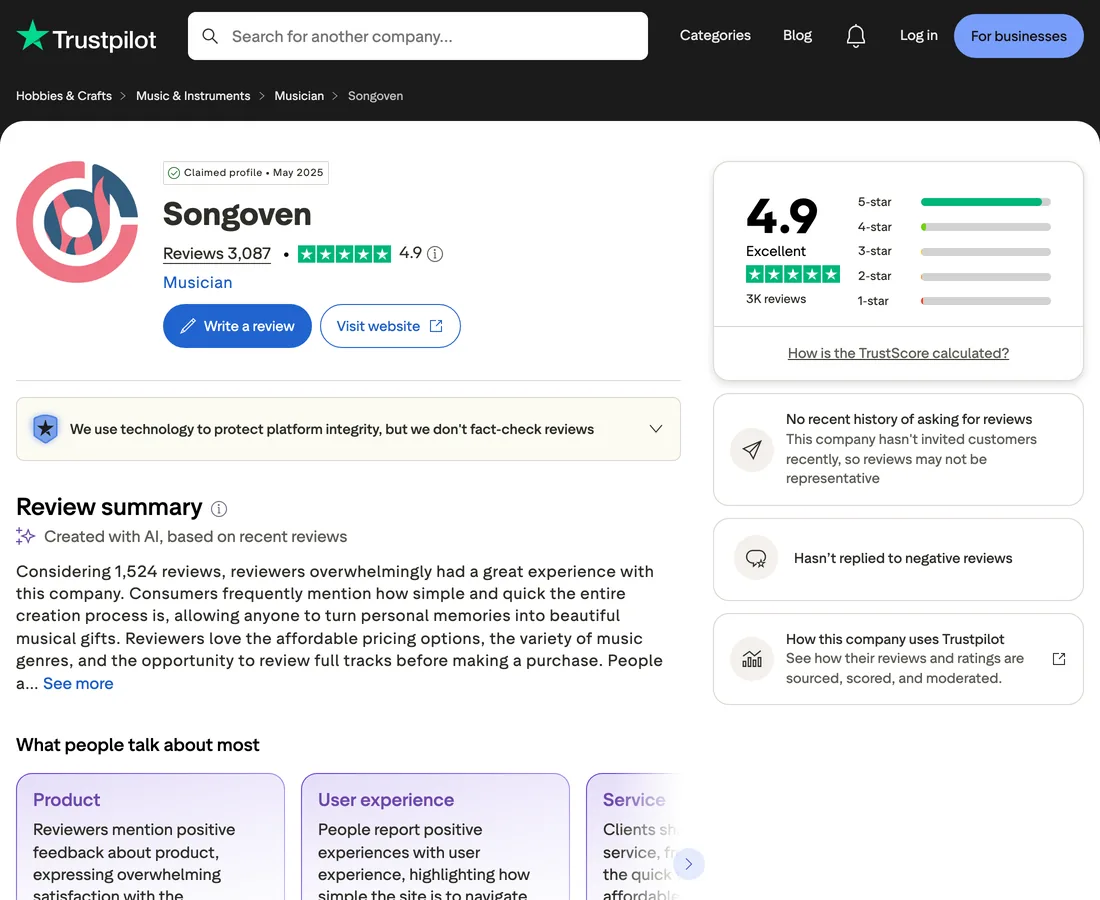
Task: Click the Excellent rating label
Action: tap(775, 251)
